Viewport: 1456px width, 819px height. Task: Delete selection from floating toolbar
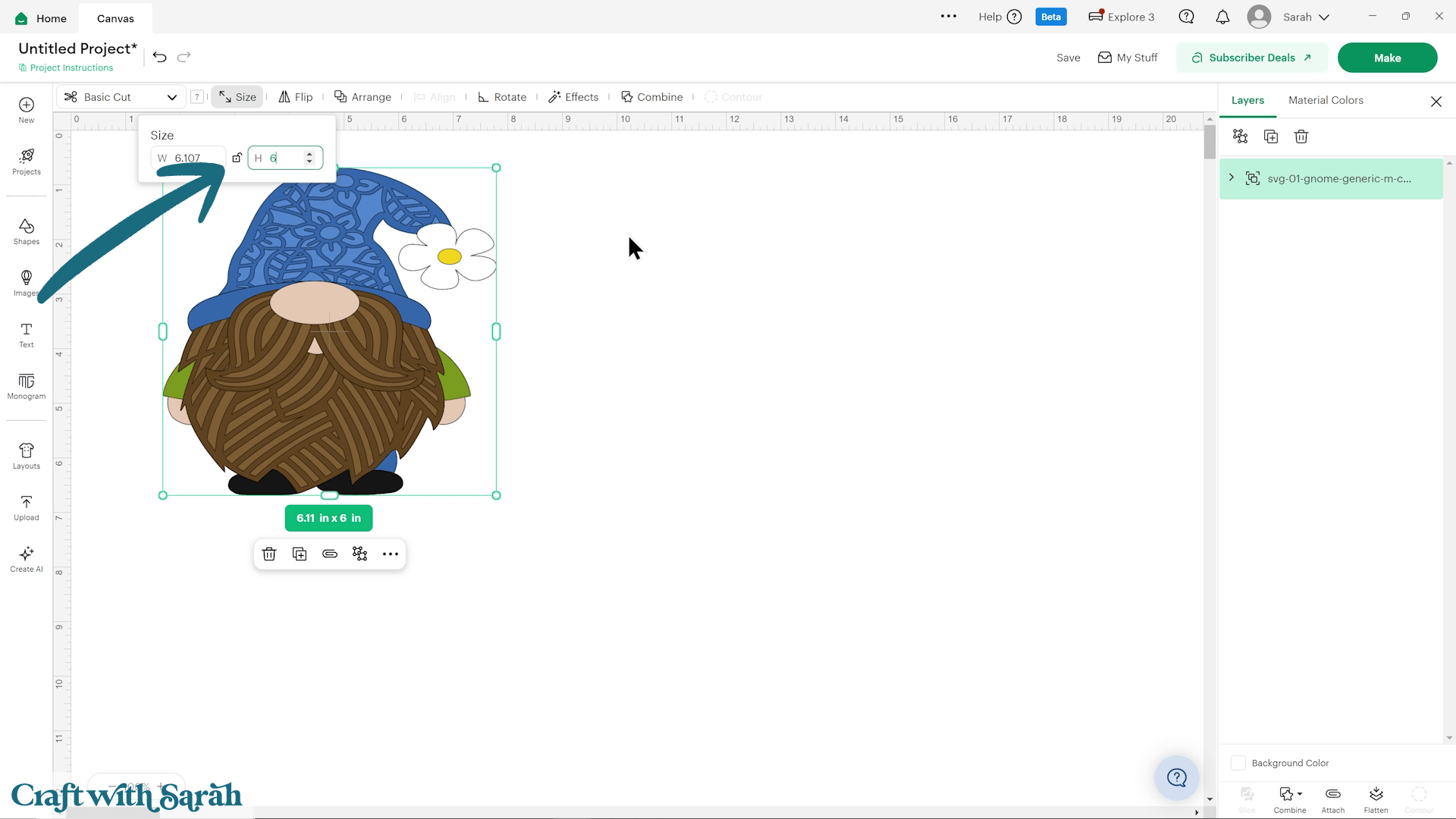[269, 554]
